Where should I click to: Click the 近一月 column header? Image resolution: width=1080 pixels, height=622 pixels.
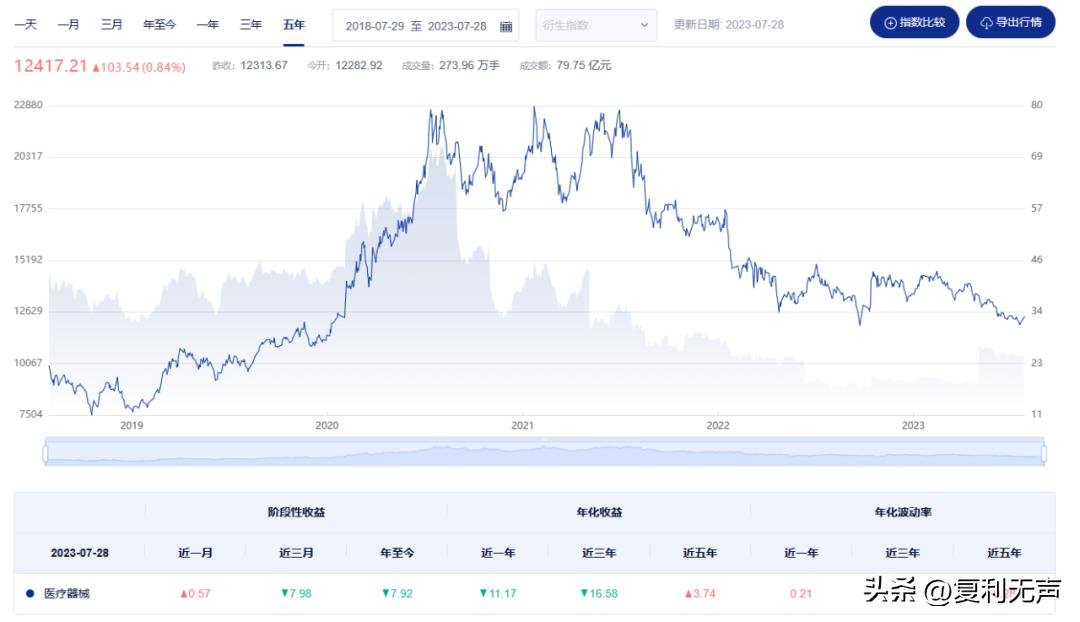pos(195,553)
